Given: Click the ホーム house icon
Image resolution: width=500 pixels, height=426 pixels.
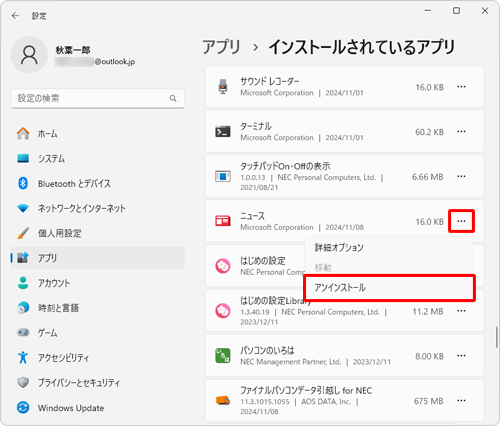Looking at the screenshot, I should click(x=23, y=134).
